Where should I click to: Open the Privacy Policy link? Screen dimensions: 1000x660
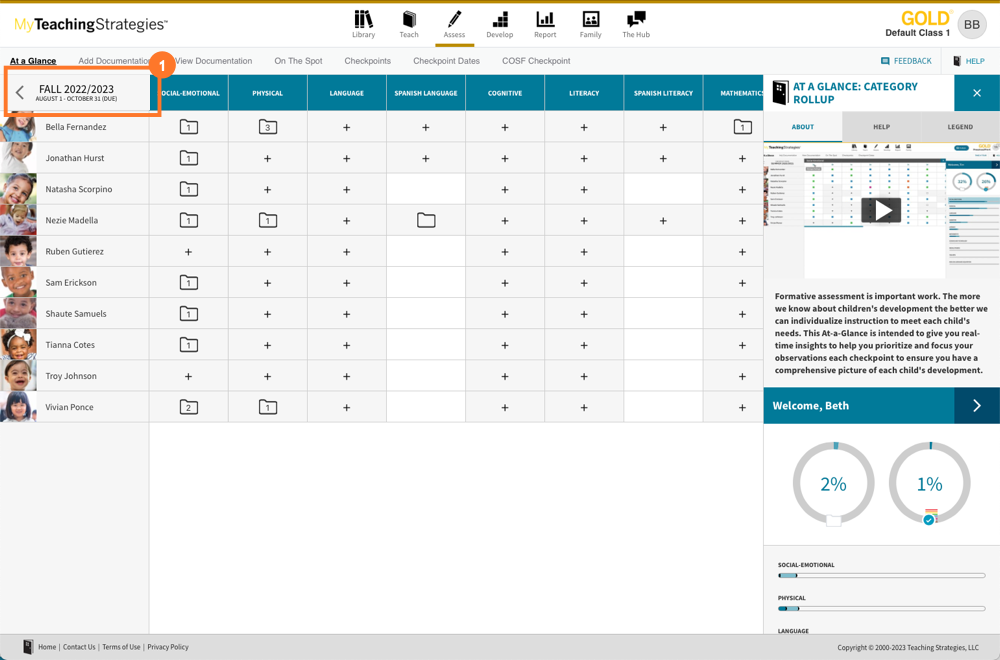168,647
